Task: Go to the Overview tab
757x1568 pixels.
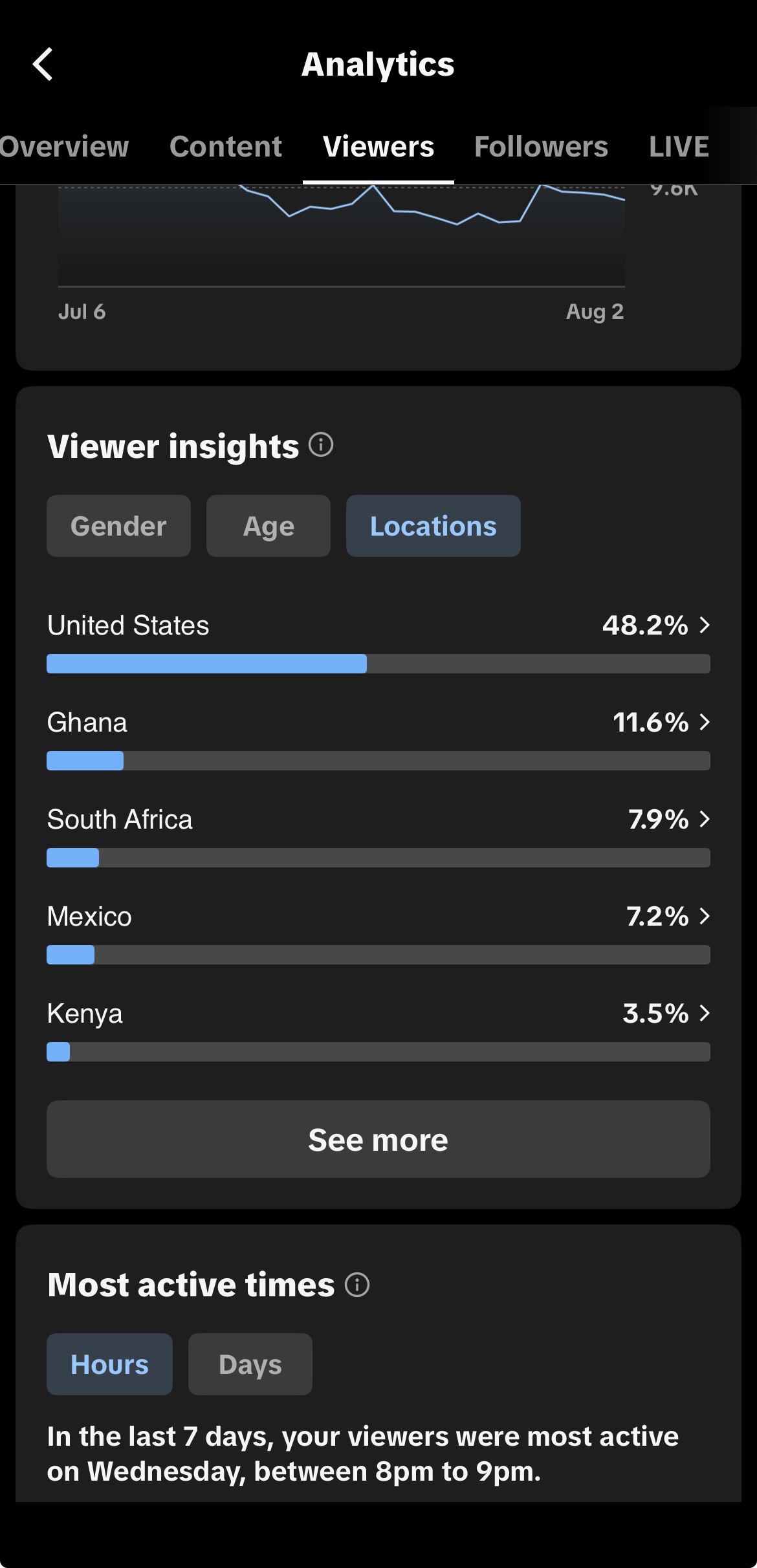Action: pyautogui.click(x=63, y=147)
